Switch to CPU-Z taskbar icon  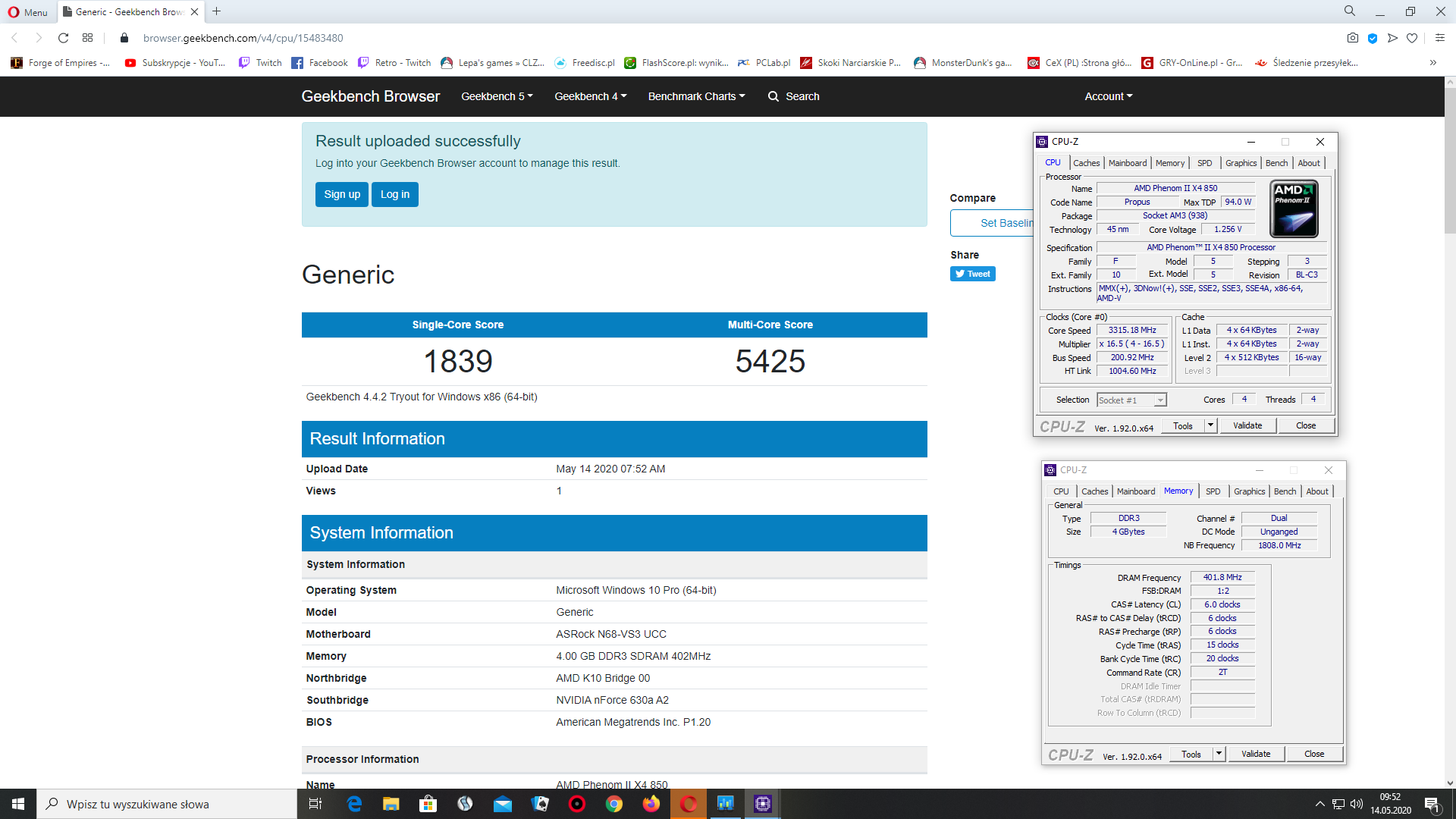tap(763, 804)
